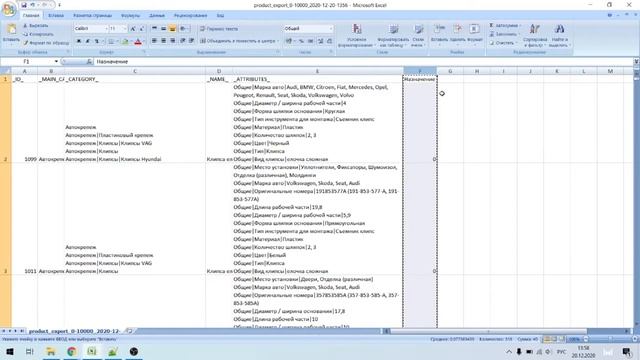Apply the accounting currency number format

pos(289,41)
